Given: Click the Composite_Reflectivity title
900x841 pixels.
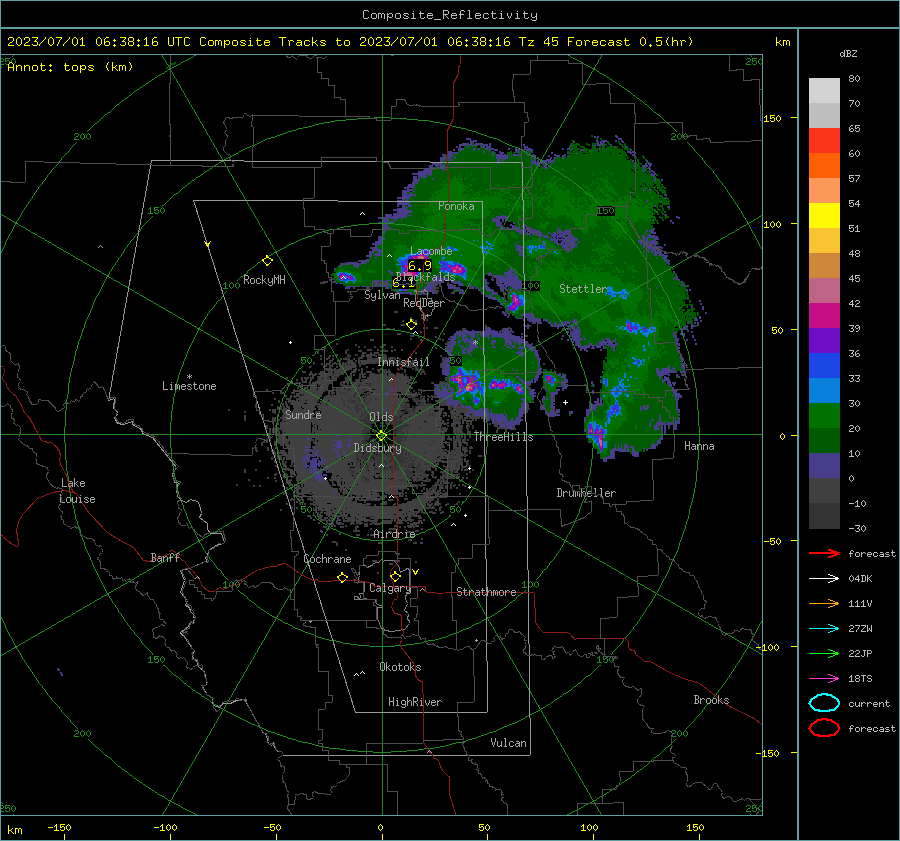Looking at the screenshot, I should 450,15.
